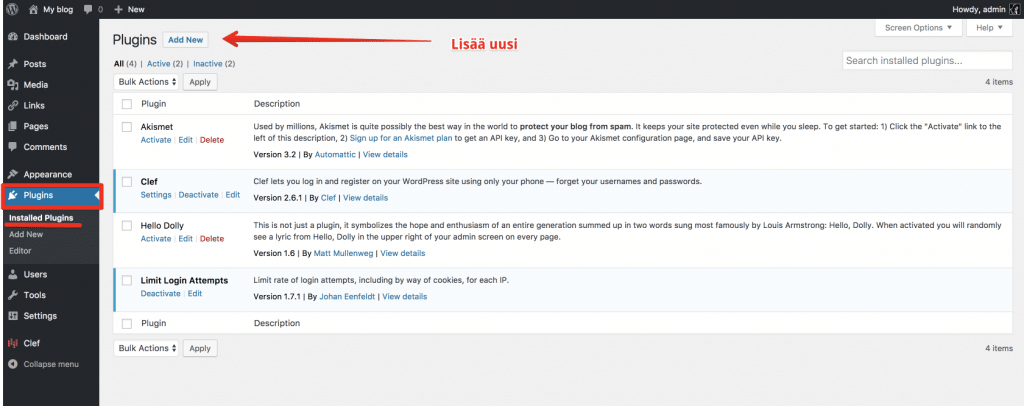Viewport: 1024px width, 406px height.
Task: Delete the Hello Dolly plugin
Action: pyautogui.click(x=212, y=239)
